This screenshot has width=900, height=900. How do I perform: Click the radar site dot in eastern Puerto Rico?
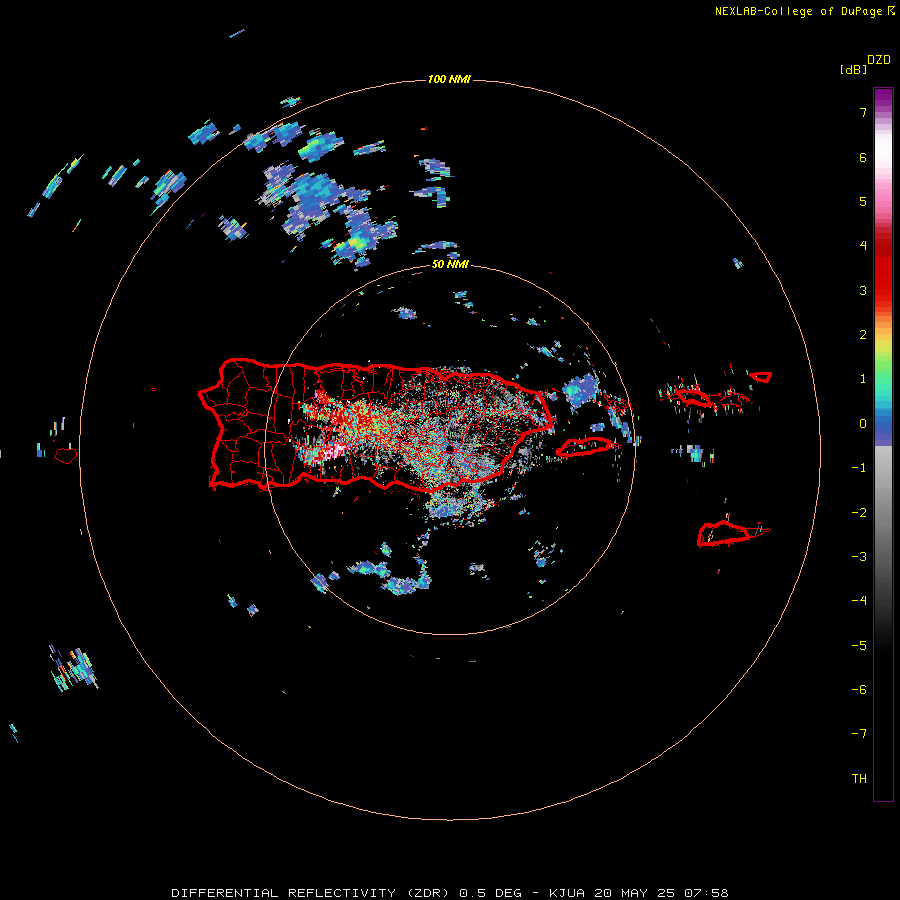449,448
